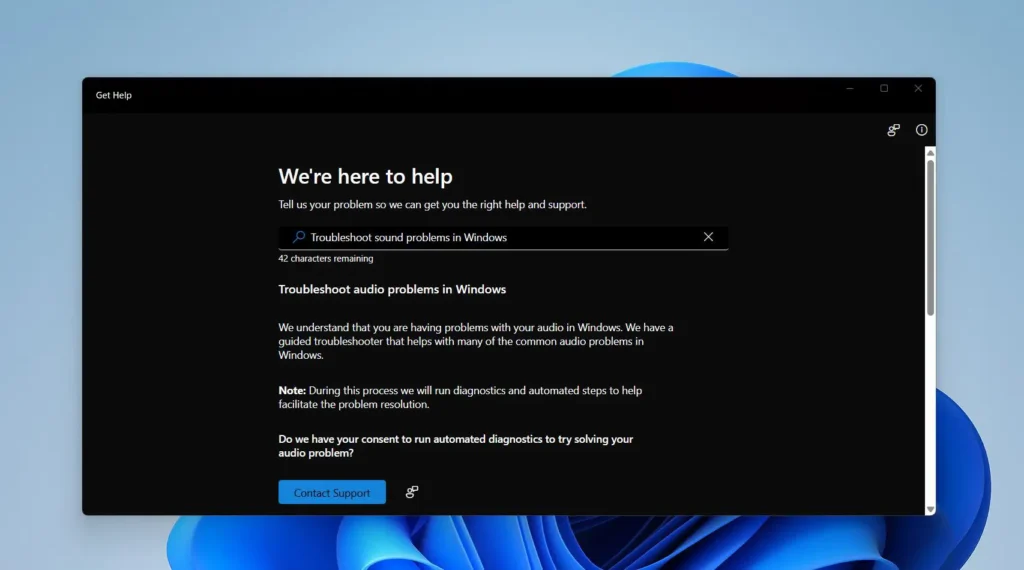The height and width of the screenshot is (570, 1024).
Task: Click the Contact Support button
Action: pyautogui.click(x=332, y=492)
